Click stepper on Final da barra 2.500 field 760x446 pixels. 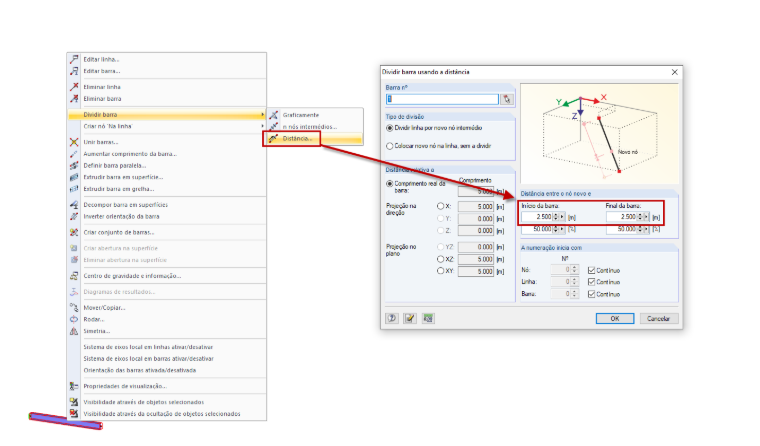click(640, 217)
